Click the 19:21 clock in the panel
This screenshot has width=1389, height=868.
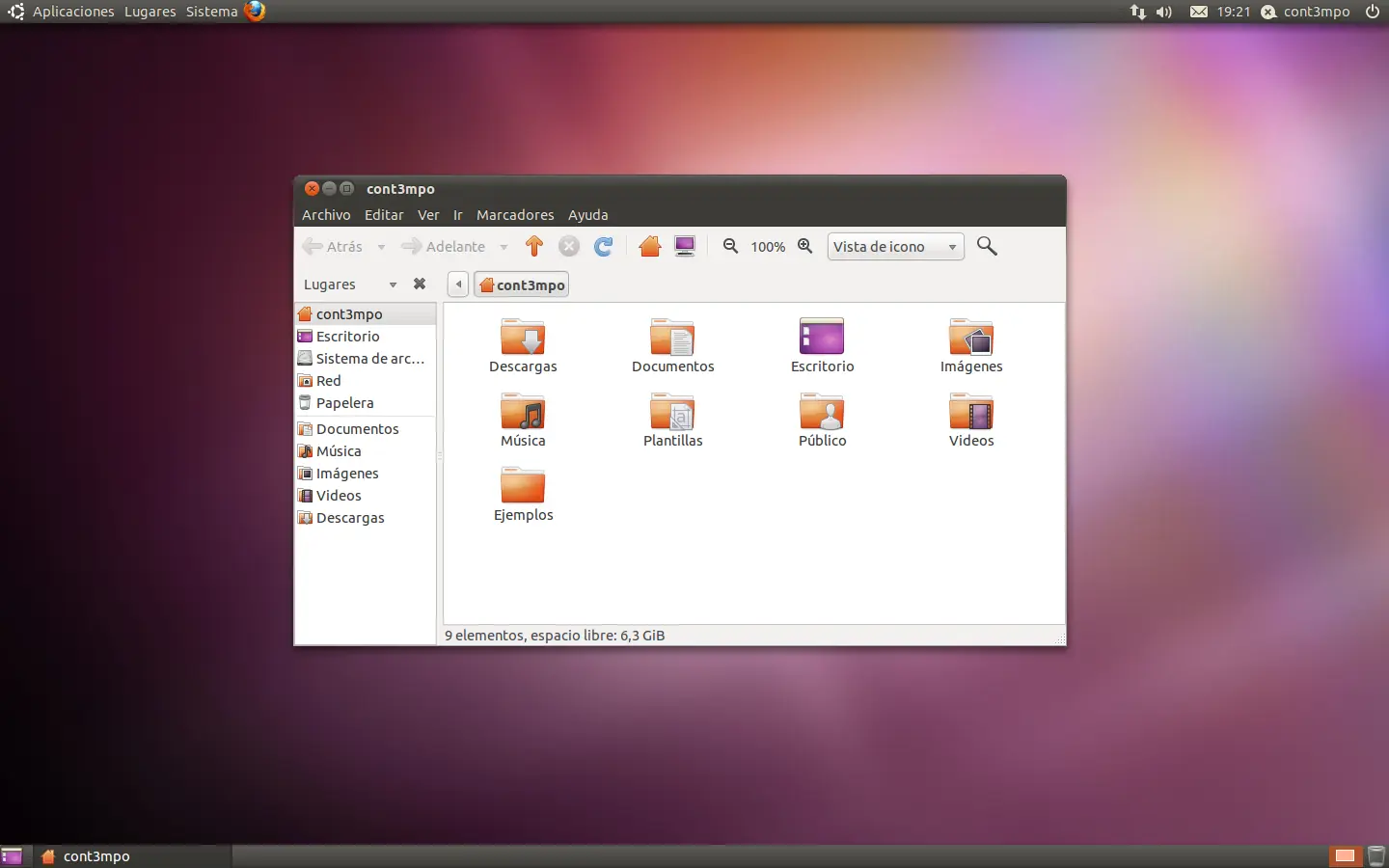click(1233, 12)
